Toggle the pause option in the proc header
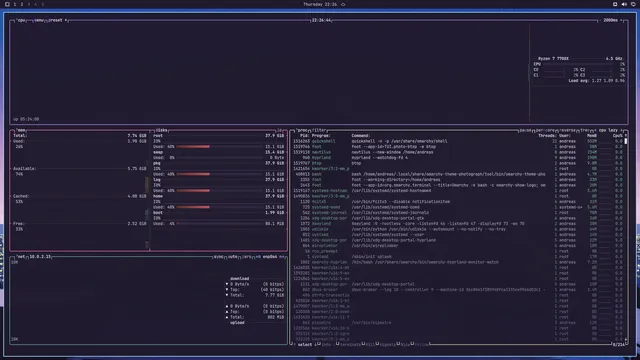Screen dimensions: 640x360 (x=525, y=130)
